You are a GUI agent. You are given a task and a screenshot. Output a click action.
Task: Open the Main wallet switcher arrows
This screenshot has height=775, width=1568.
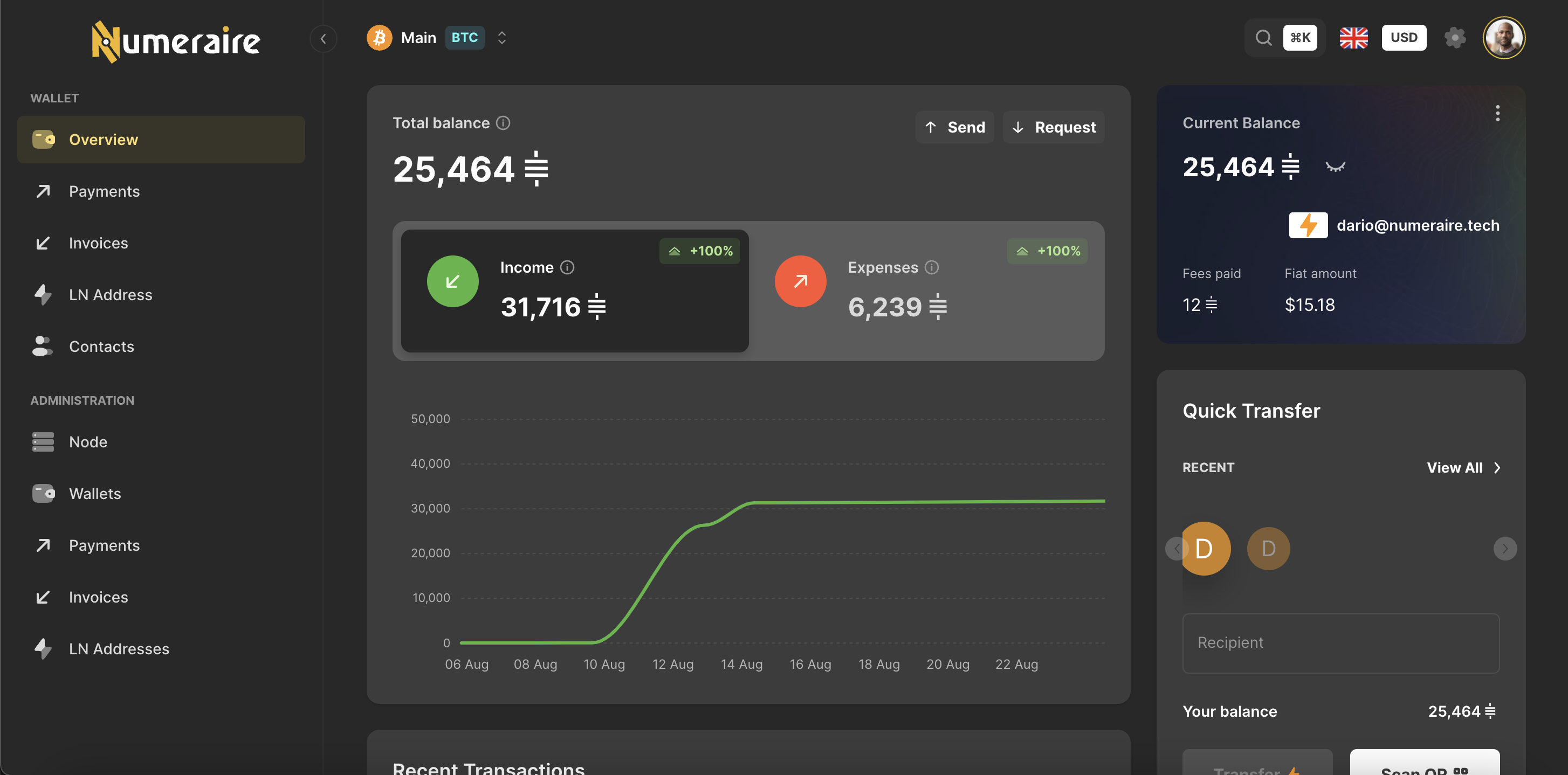pos(501,38)
